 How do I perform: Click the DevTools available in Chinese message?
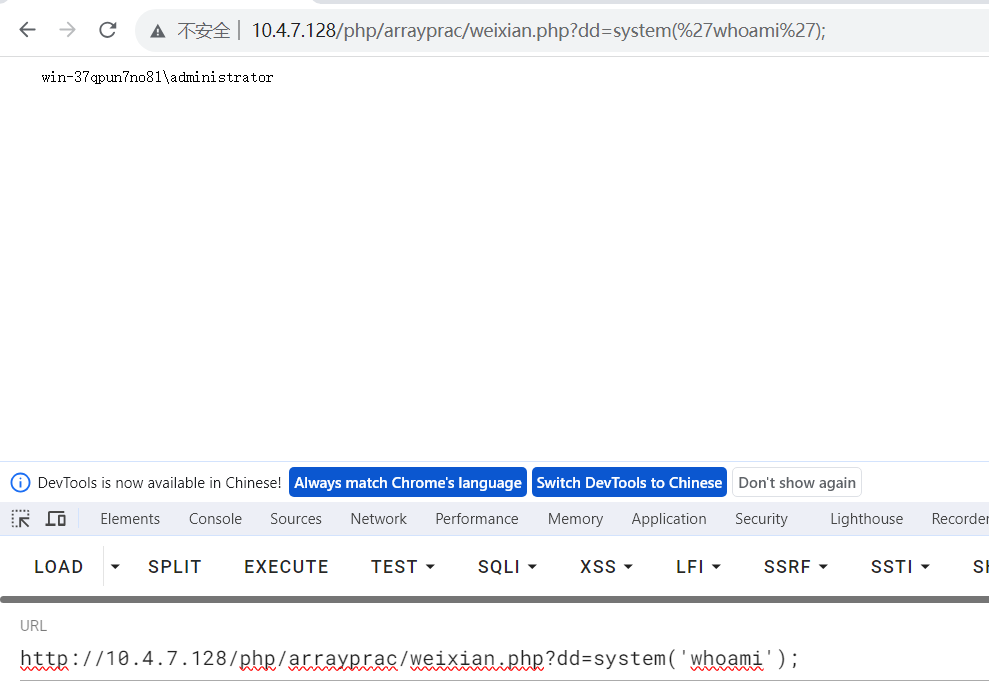tap(160, 483)
